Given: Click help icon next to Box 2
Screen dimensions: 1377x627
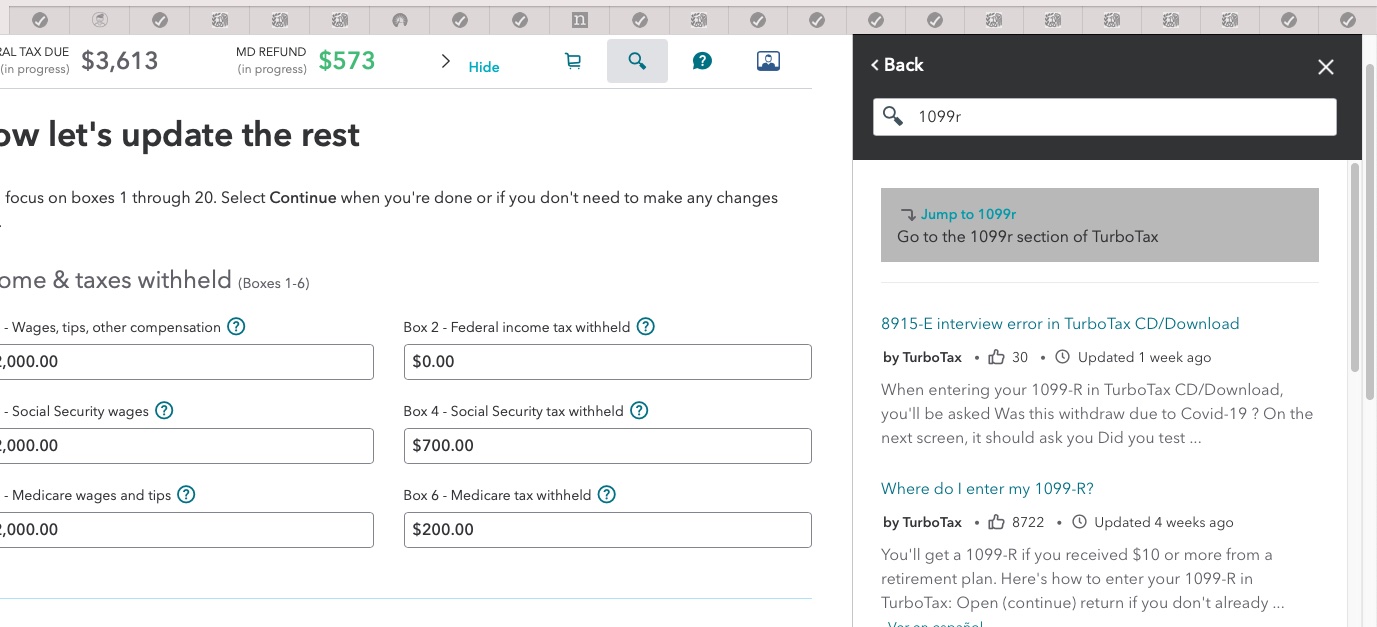Looking at the screenshot, I should [x=646, y=327].
